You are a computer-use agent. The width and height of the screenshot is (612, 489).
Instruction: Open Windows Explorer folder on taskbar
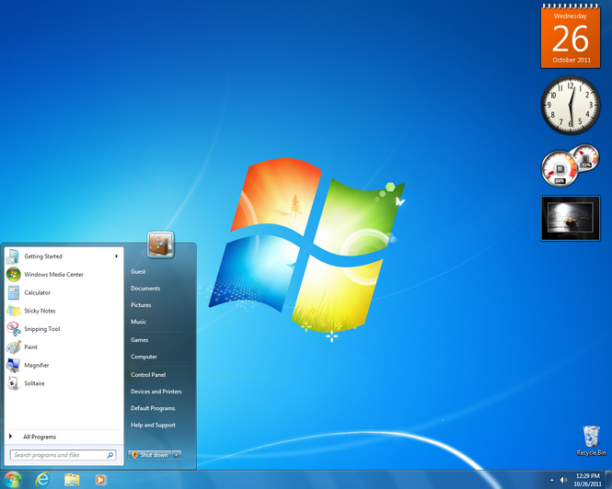click(x=72, y=480)
